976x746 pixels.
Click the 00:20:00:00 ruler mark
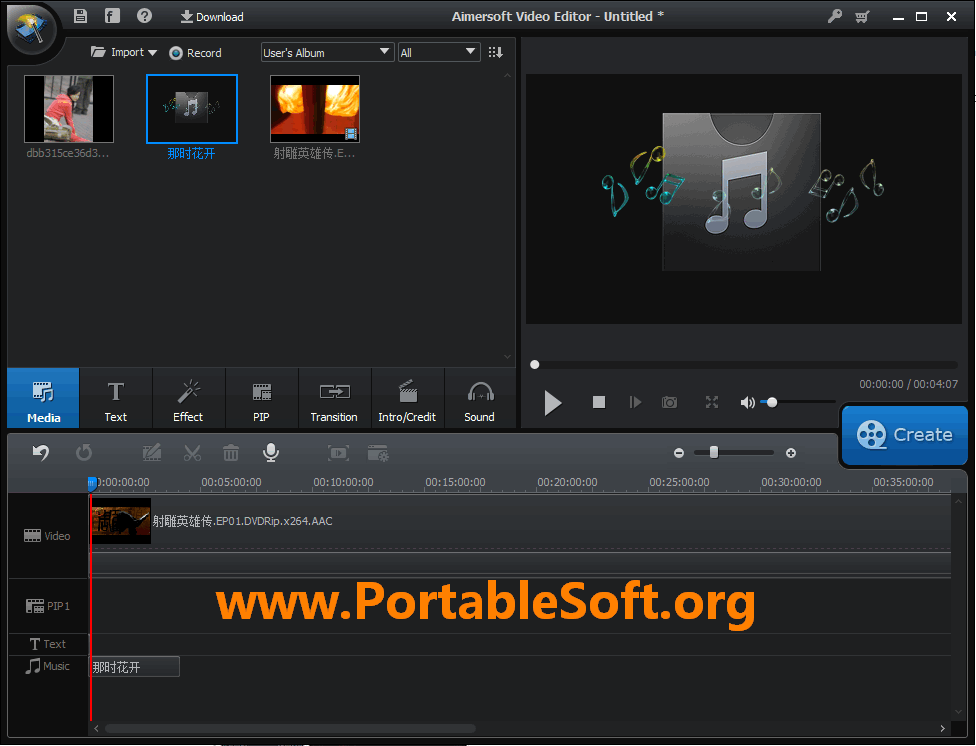pyautogui.click(x=568, y=482)
